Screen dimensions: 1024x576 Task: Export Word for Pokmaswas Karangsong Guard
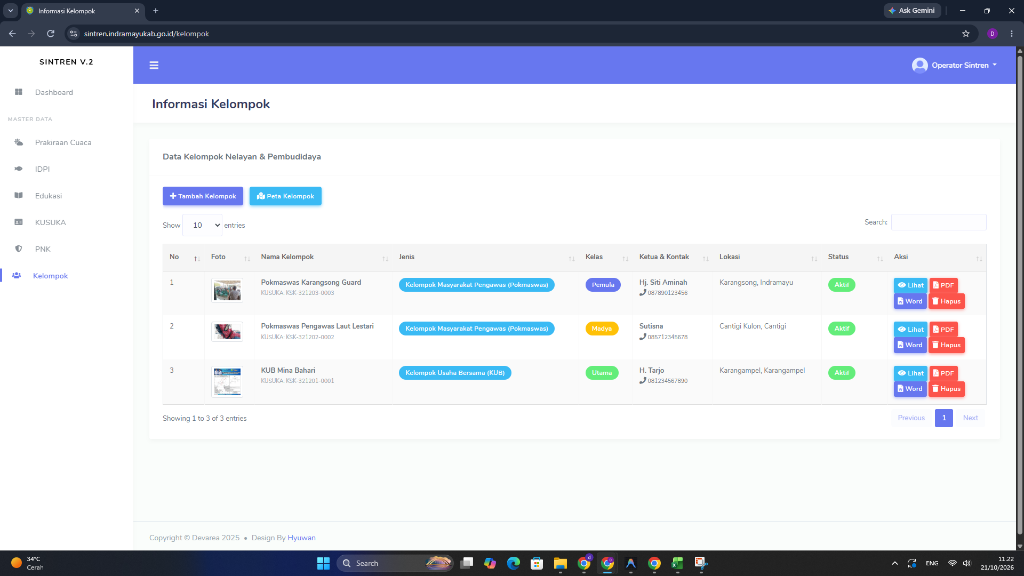pos(910,301)
